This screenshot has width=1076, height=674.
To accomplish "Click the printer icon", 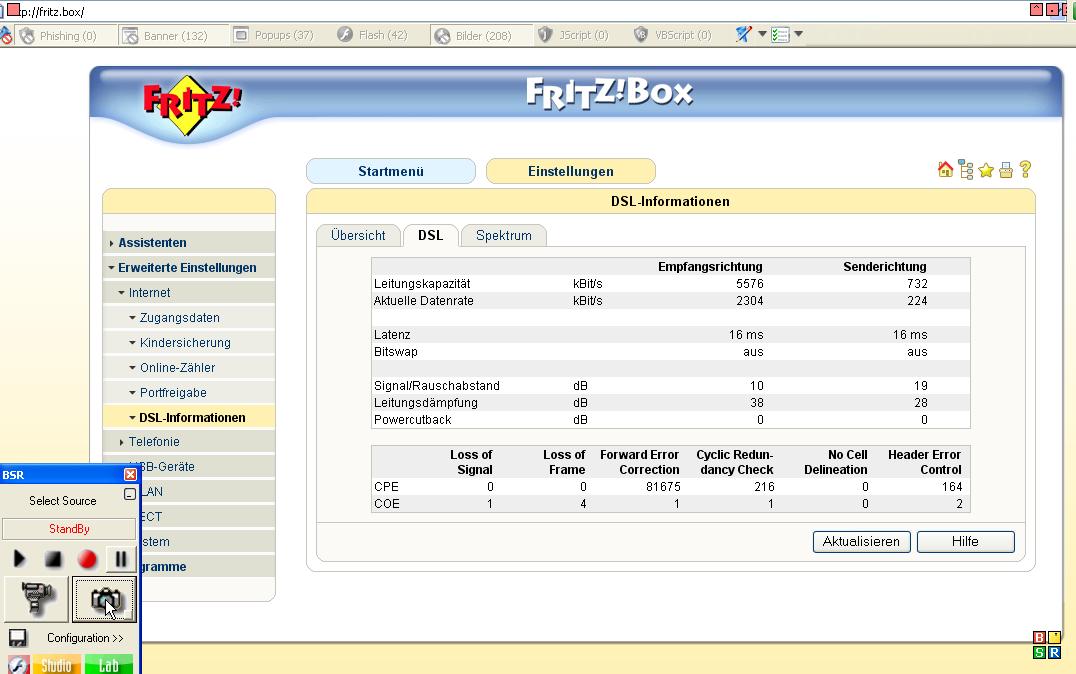I will point(1006,170).
